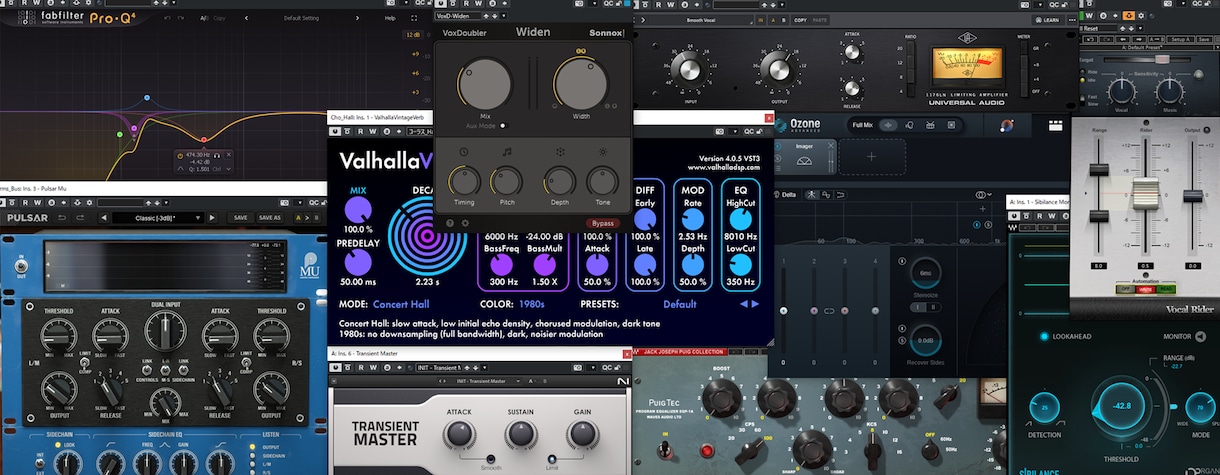1220x475 pixels.
Task: Set the 1176LN meter to GR
Action: [1024, 48]
